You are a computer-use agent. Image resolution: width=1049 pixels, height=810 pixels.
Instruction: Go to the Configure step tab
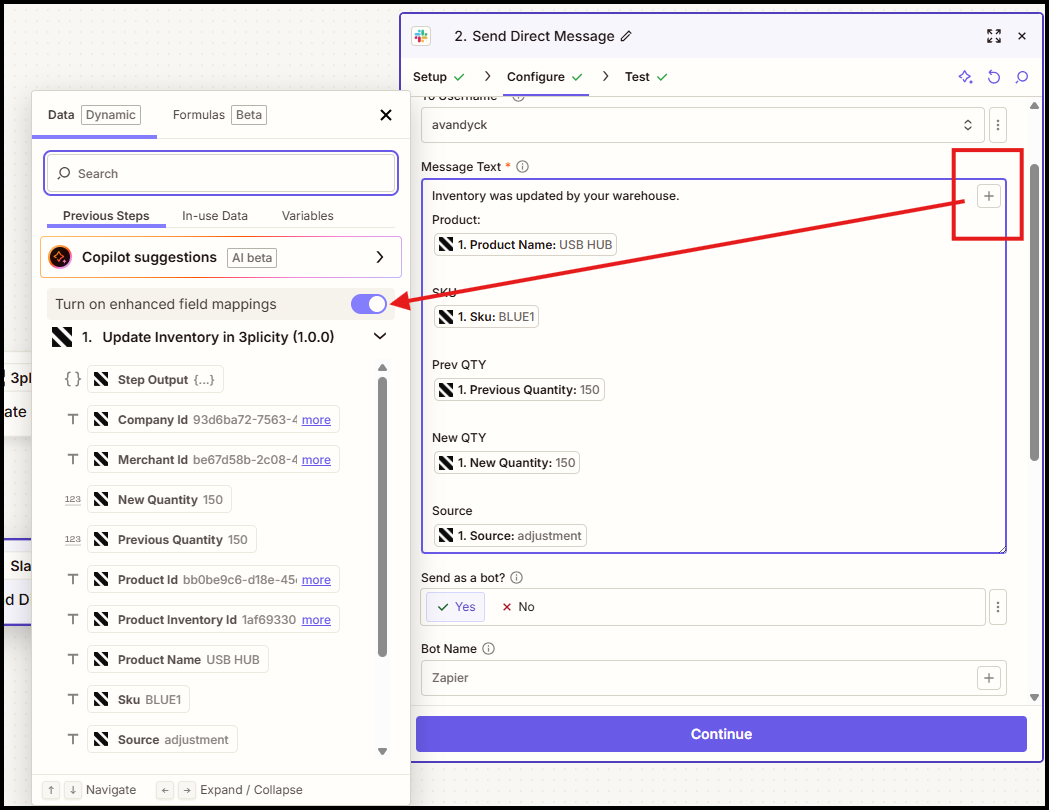click(x=545, y=77)
